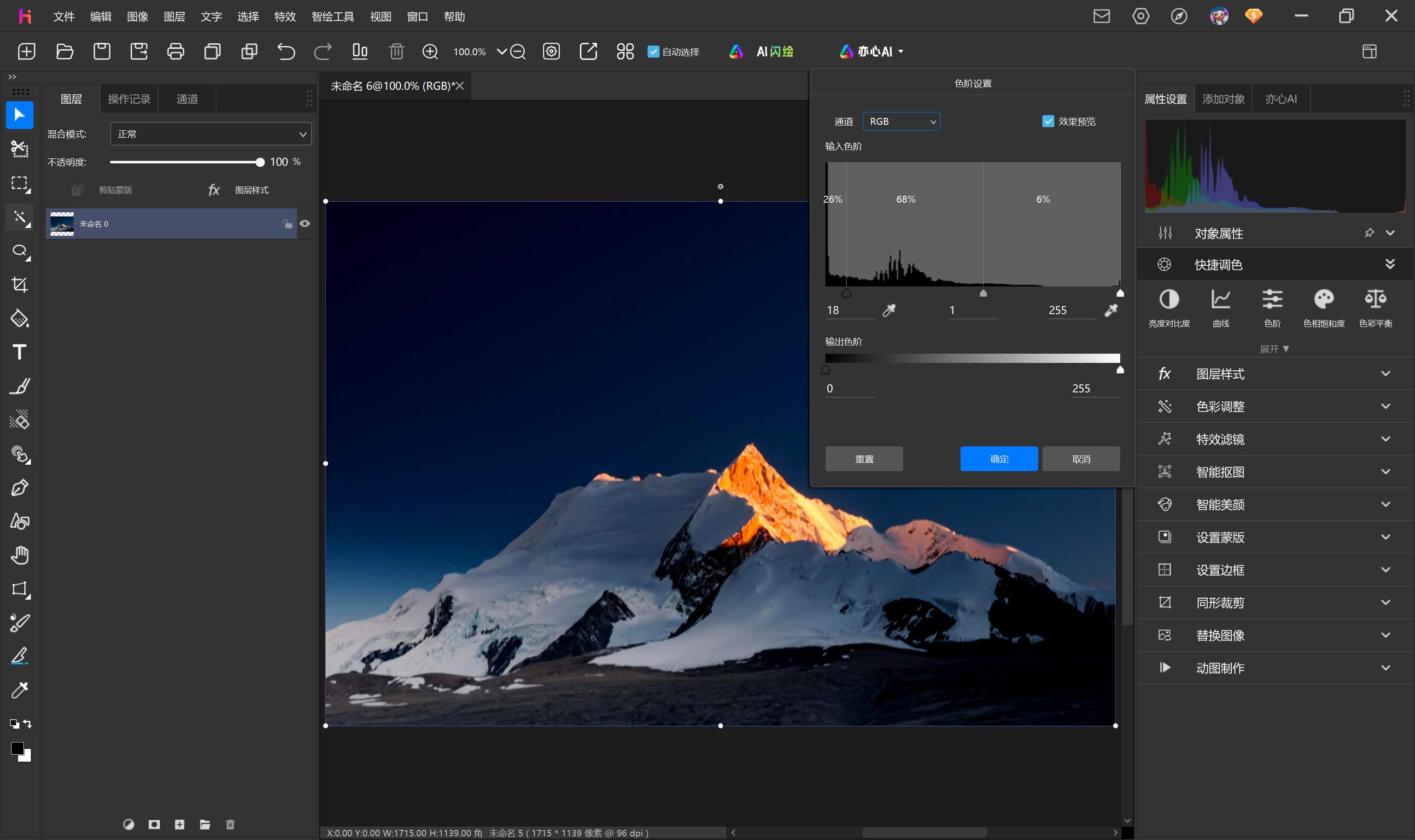
Task: Toggle the 自动选择 auto-select checkbox
Action: [x=653, y=52]
